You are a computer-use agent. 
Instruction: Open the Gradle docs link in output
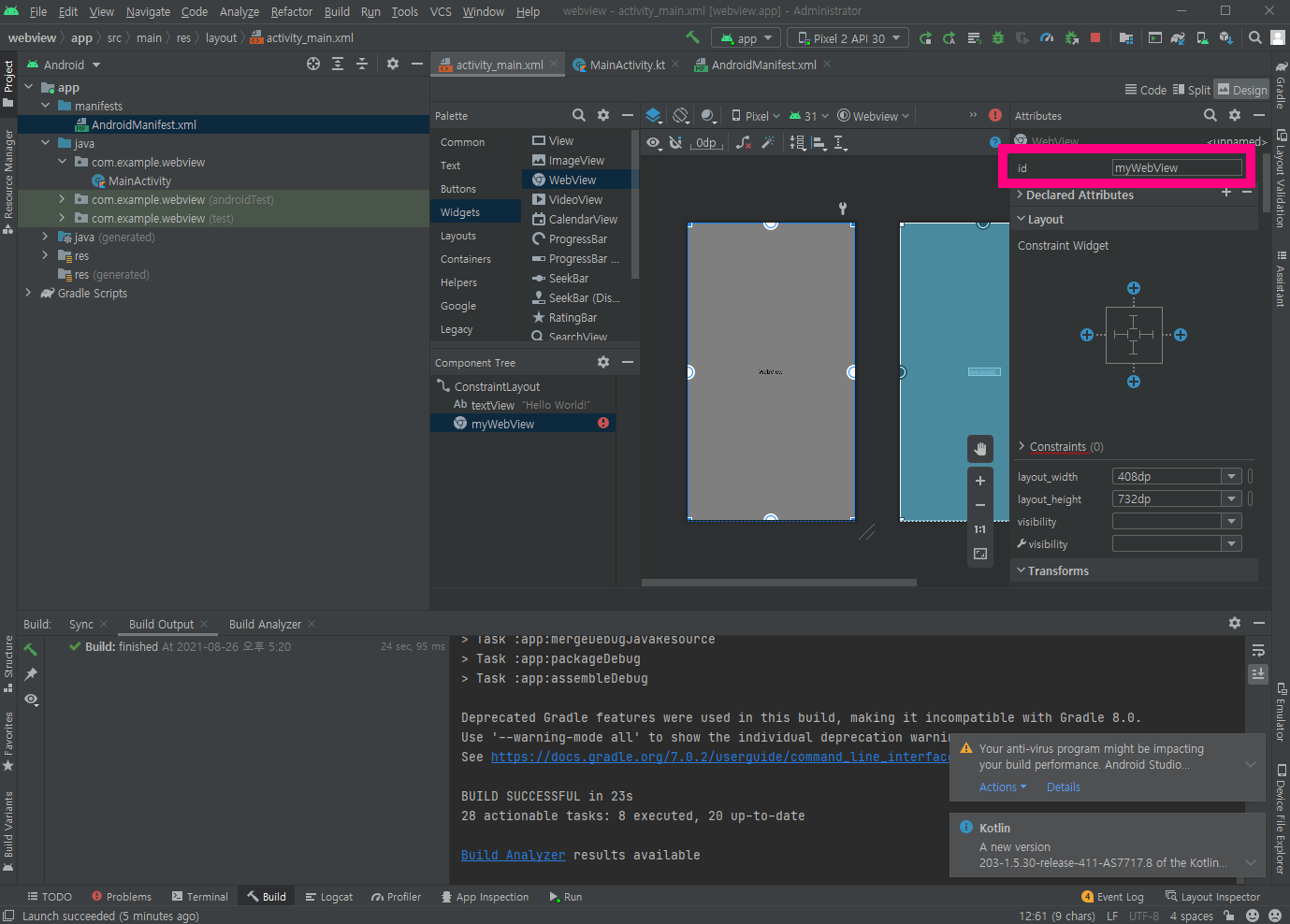tap(720, 757)
